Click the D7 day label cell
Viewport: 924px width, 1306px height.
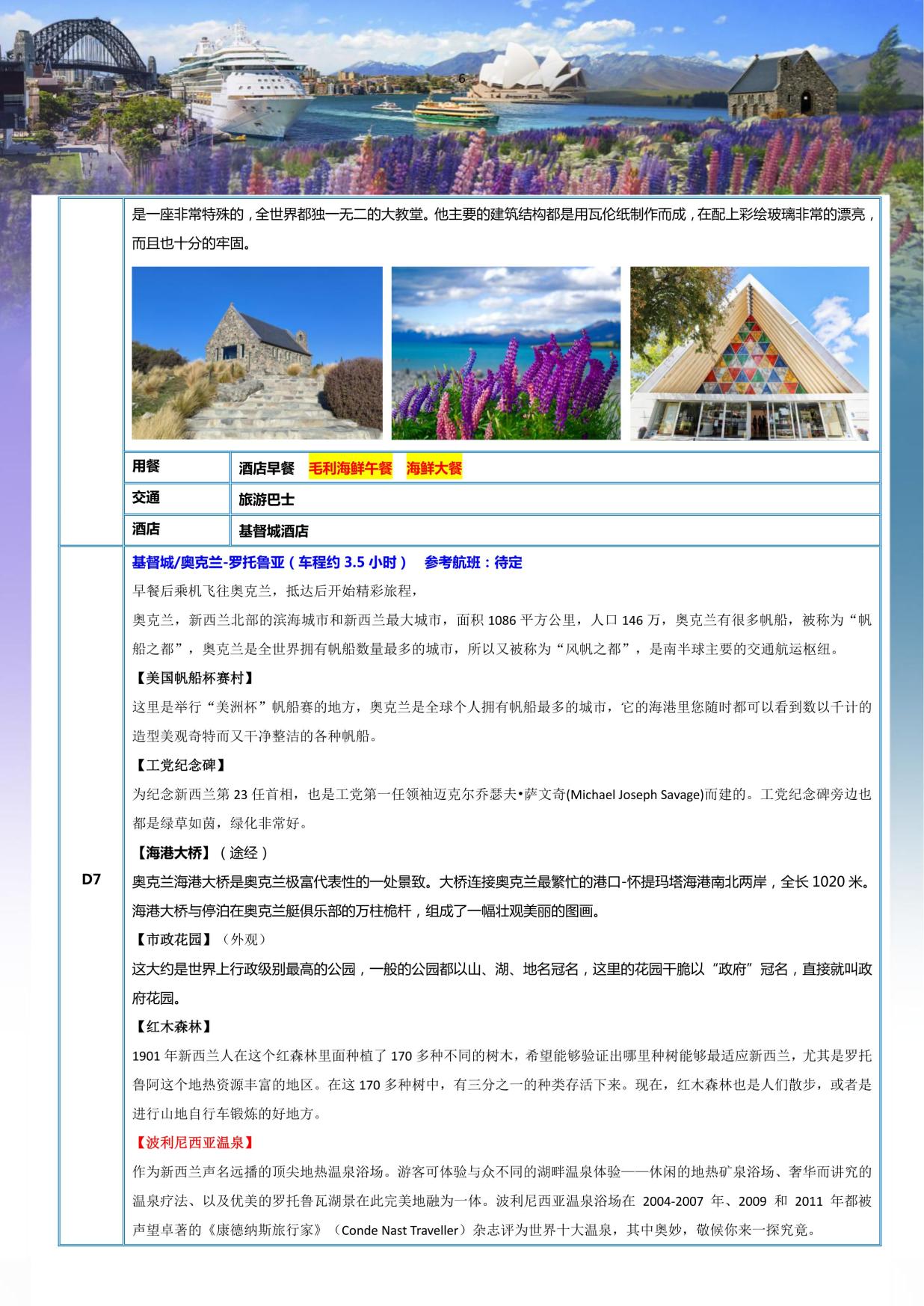[91, 879]
